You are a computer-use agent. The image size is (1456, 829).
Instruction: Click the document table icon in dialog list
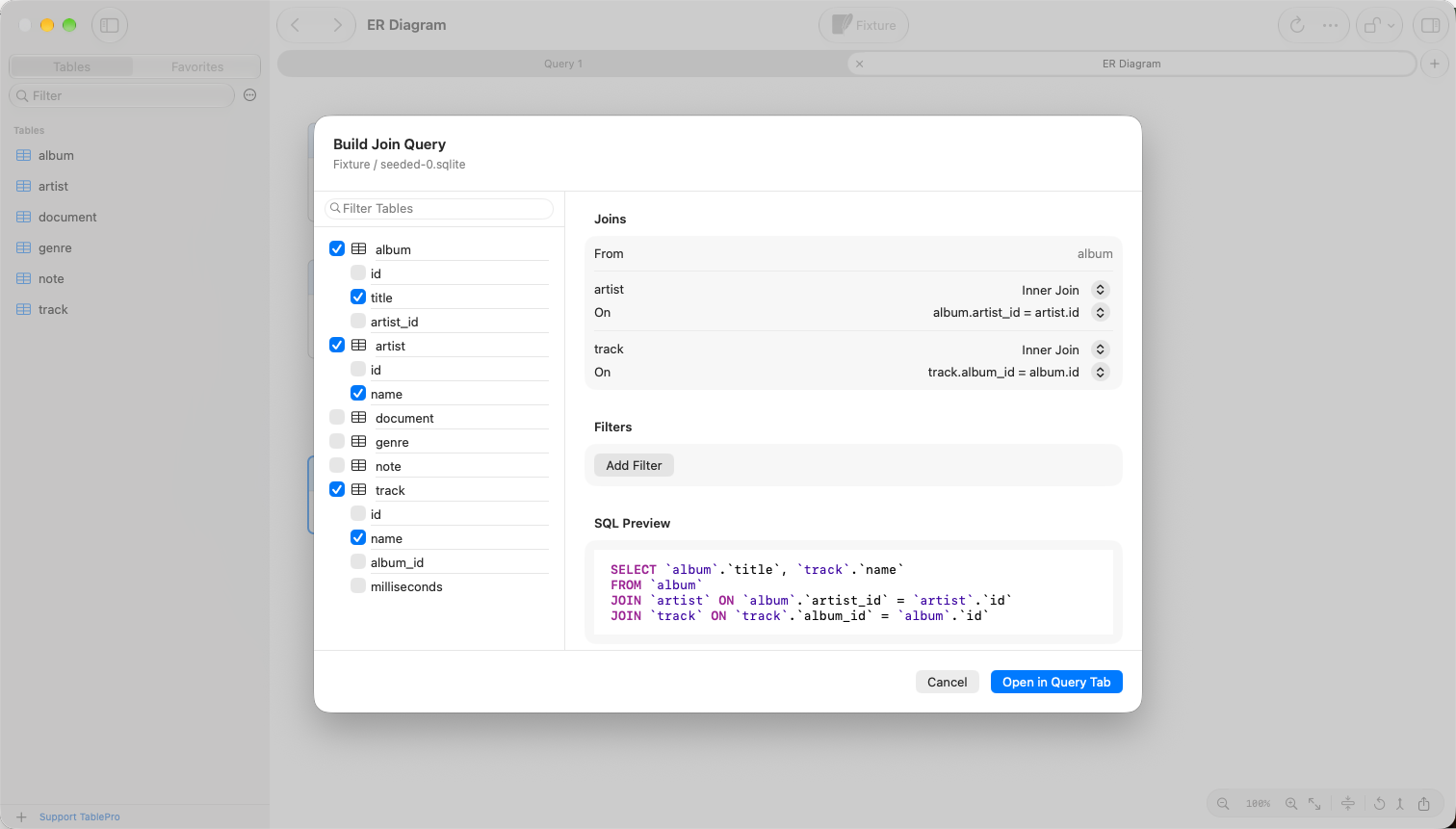click(x=359, y=417)
